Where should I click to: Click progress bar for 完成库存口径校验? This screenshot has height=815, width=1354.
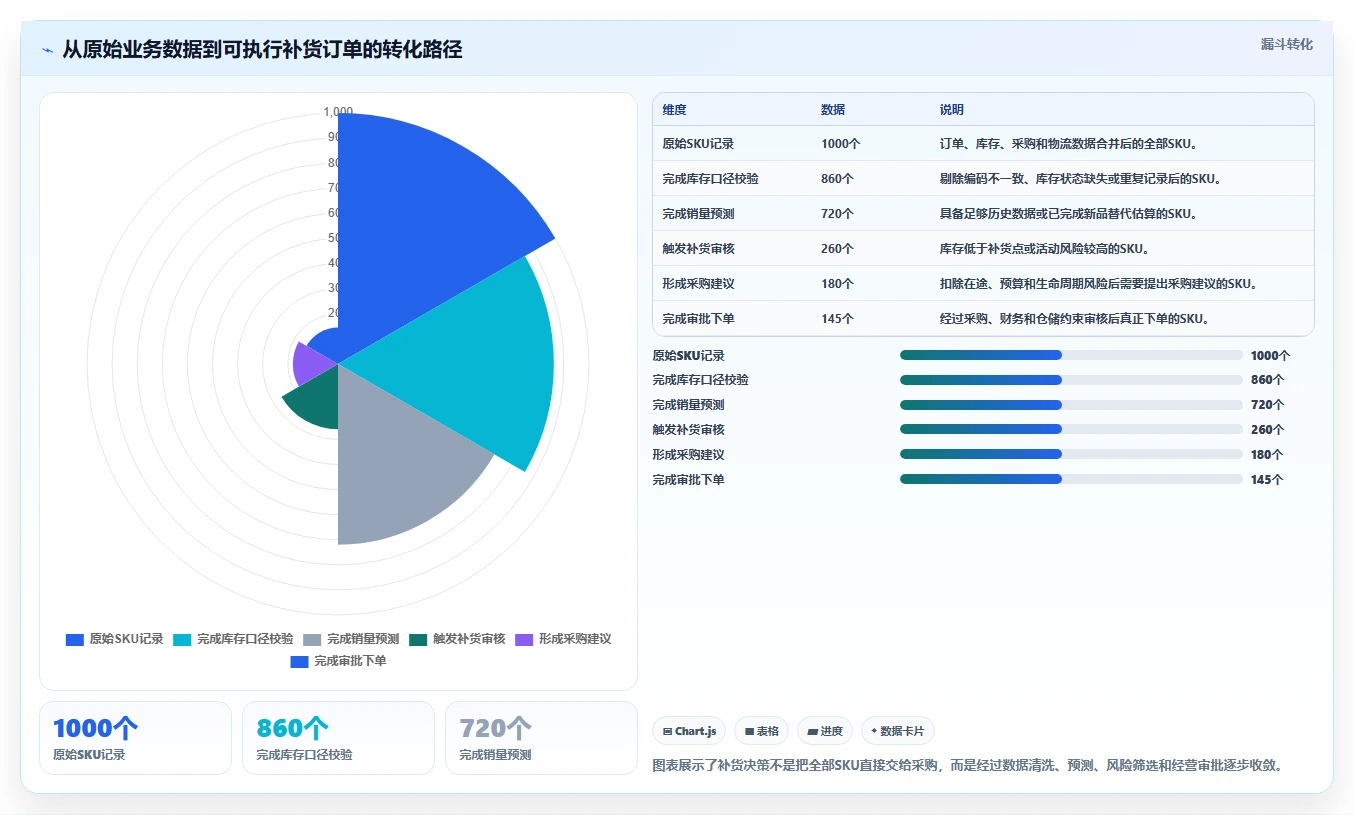pyautogui.click(x=1071, y=380)
